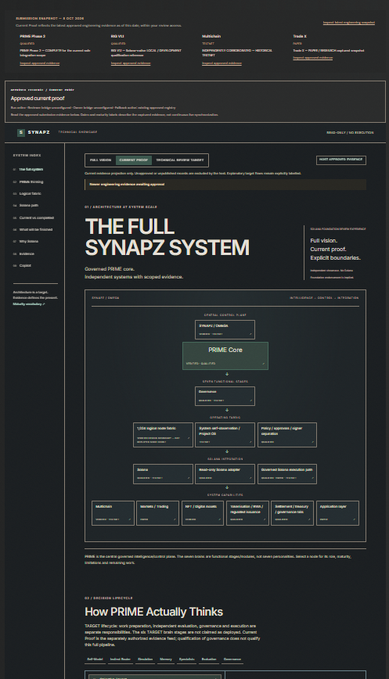The width and height of the screenshot is (389, 679).
Task: Open the Read-only Solana adapter node
Action: tap(225, 474)
